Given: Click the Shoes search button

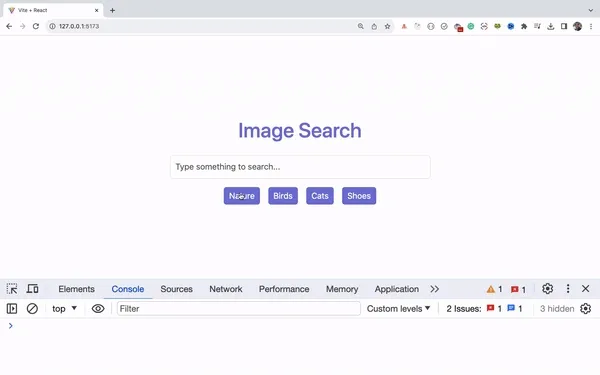Looking at the screenshot, I should tap(359, 196).
